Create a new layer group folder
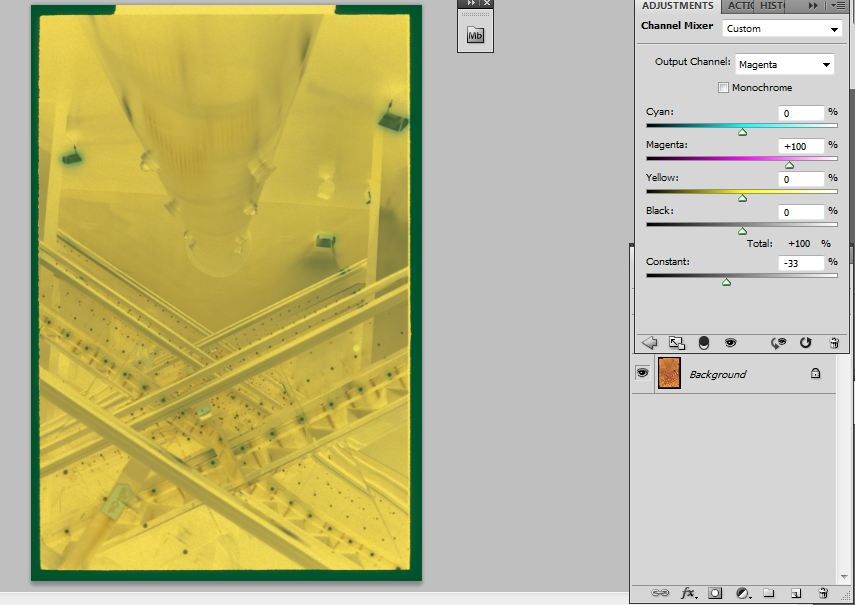This screenshot has width=855, height=605. click(768, 593)
